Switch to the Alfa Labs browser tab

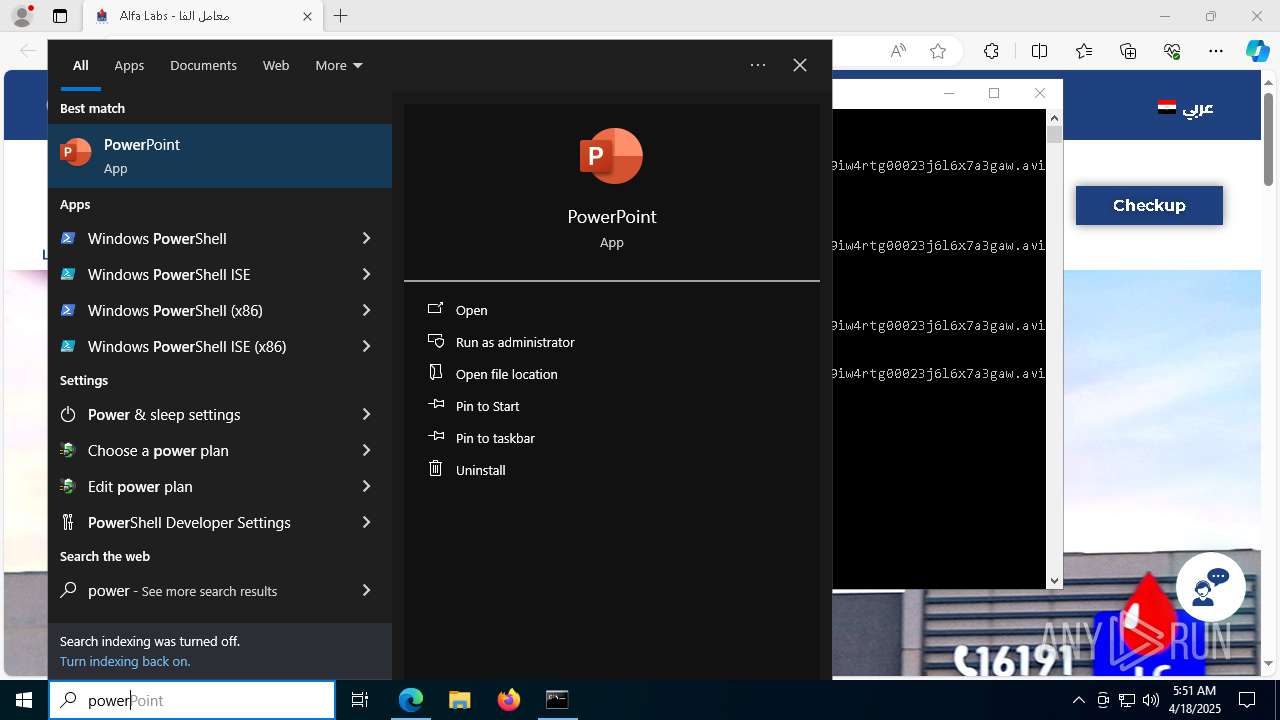[x=203, y=16]
